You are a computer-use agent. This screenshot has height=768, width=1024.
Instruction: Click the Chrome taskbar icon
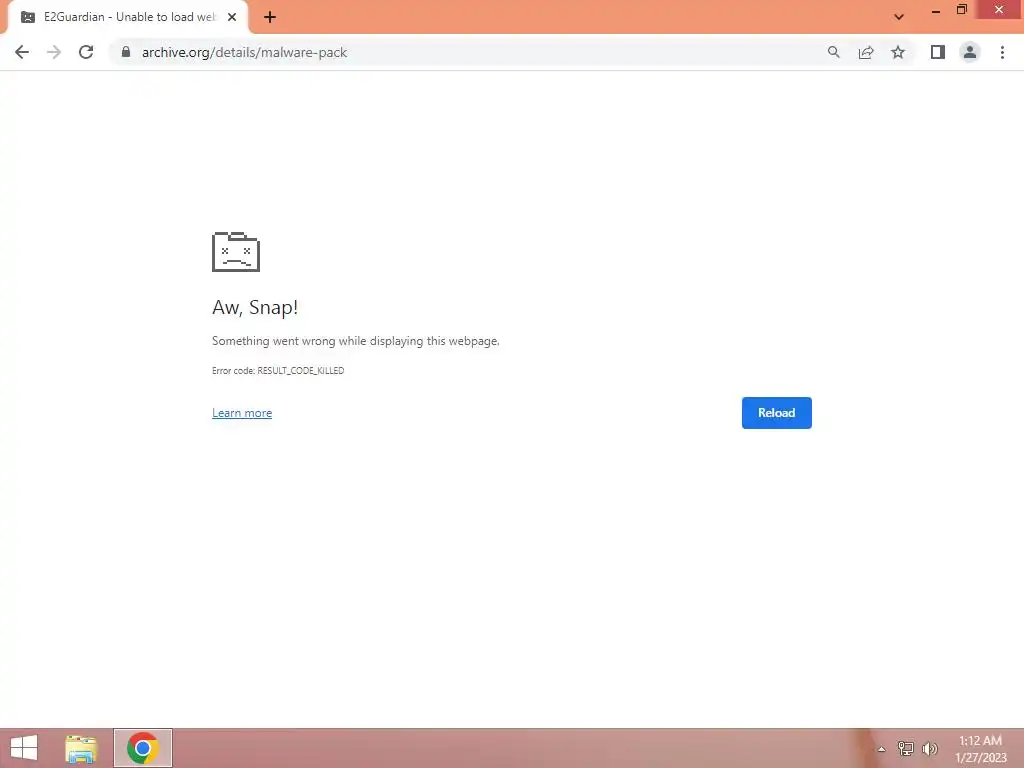pos(142,748)
